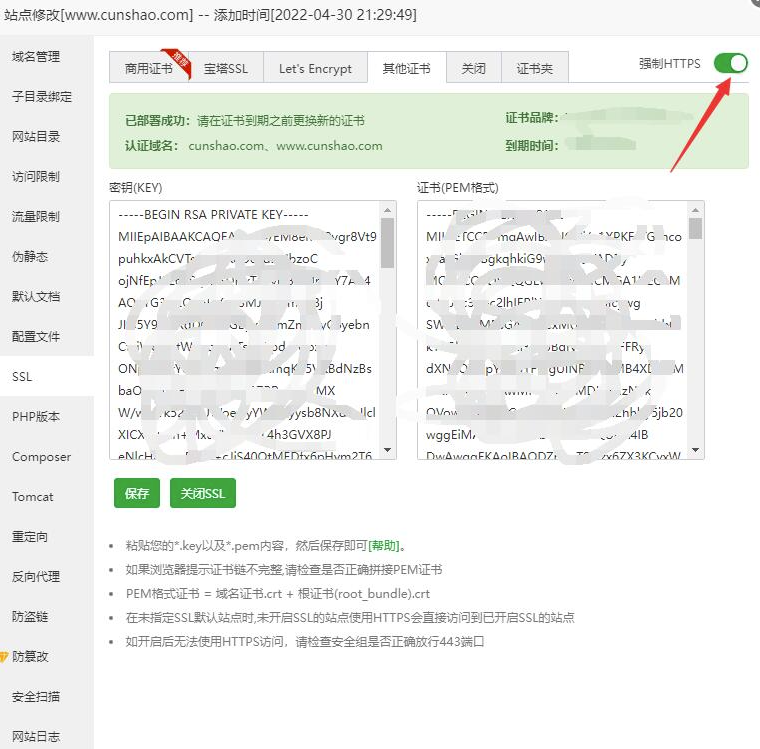Image resolution: width=760 pixels, height=749 pixels.
Task: Click the 证书(PEM格式) scrollbar thumb
Action: tap(696, 228)
